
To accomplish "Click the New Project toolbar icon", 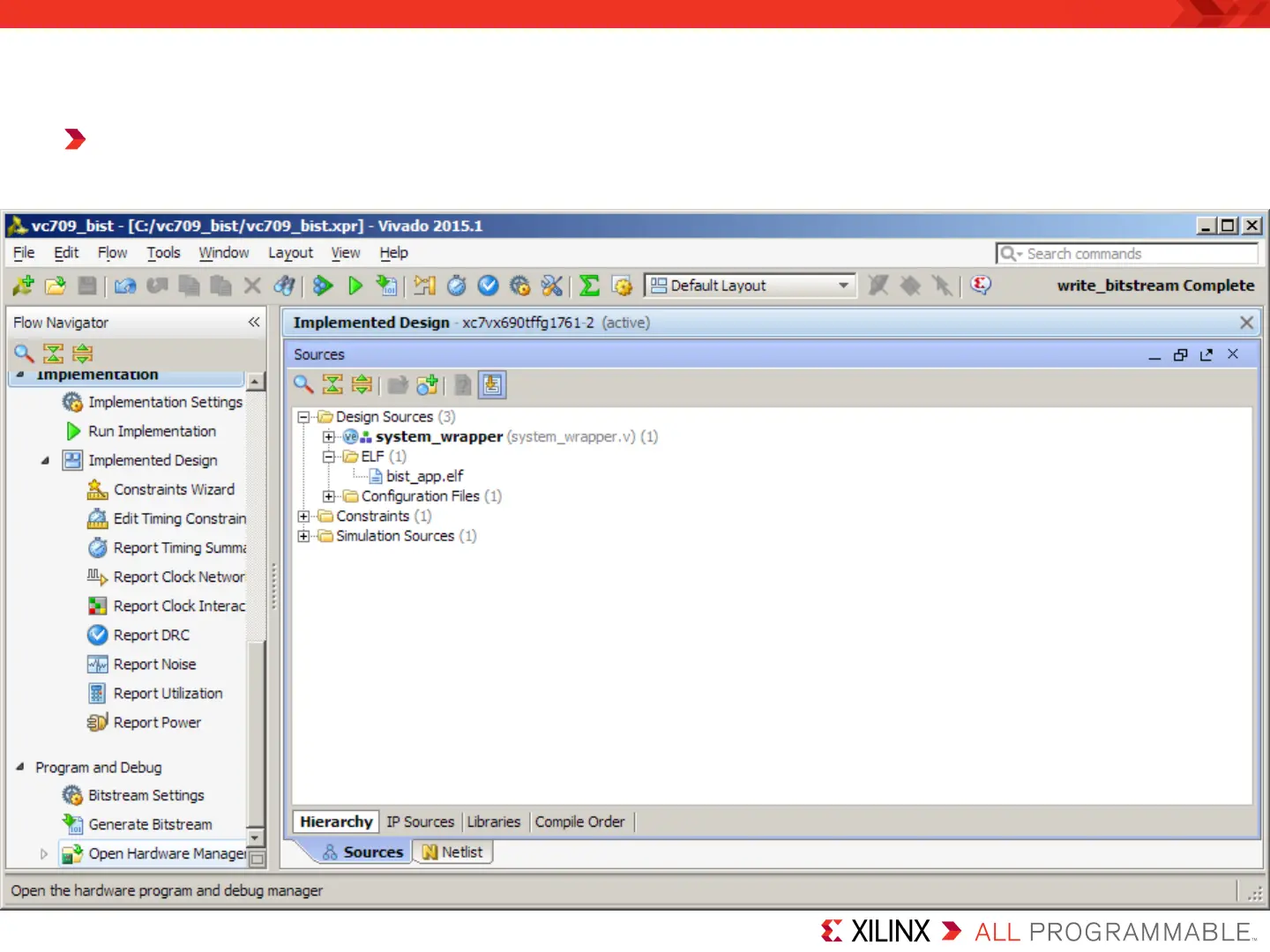I will (x=24, y=286).
